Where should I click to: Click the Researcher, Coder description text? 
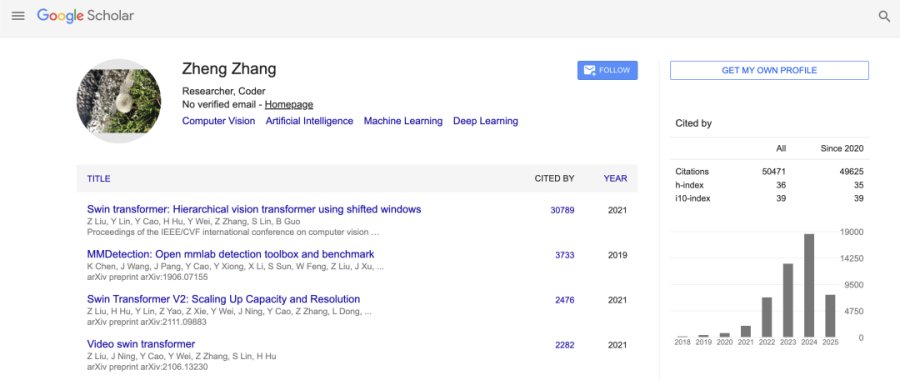(224, 91)
